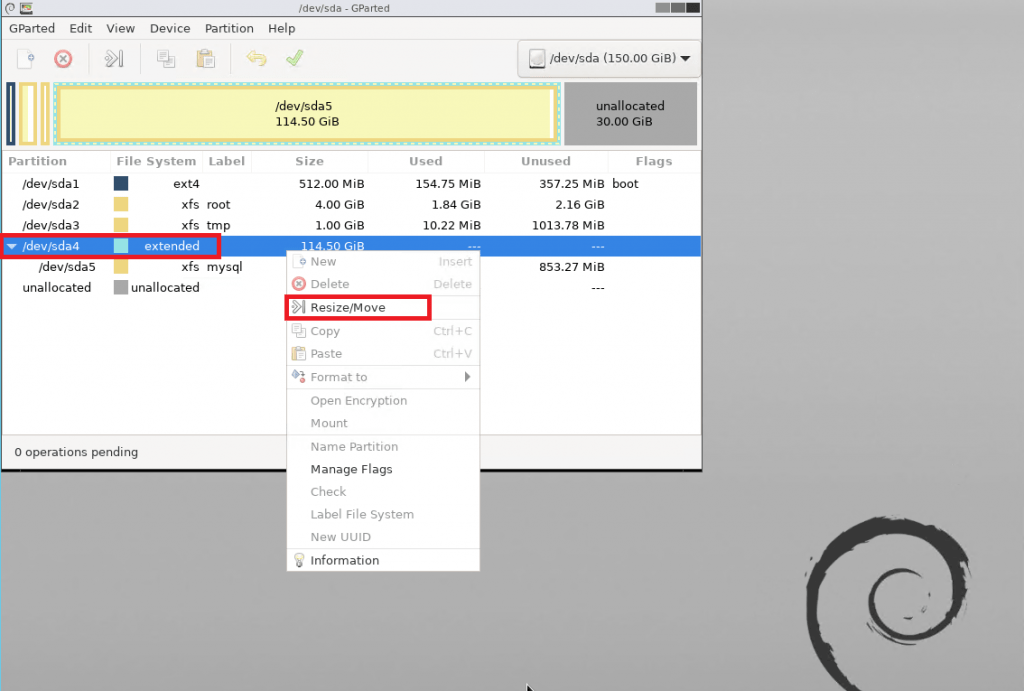The height and width of the screenshot is (691, 1024).
Task: Choose Copy in the context menu
Action: tap(383, 331)
